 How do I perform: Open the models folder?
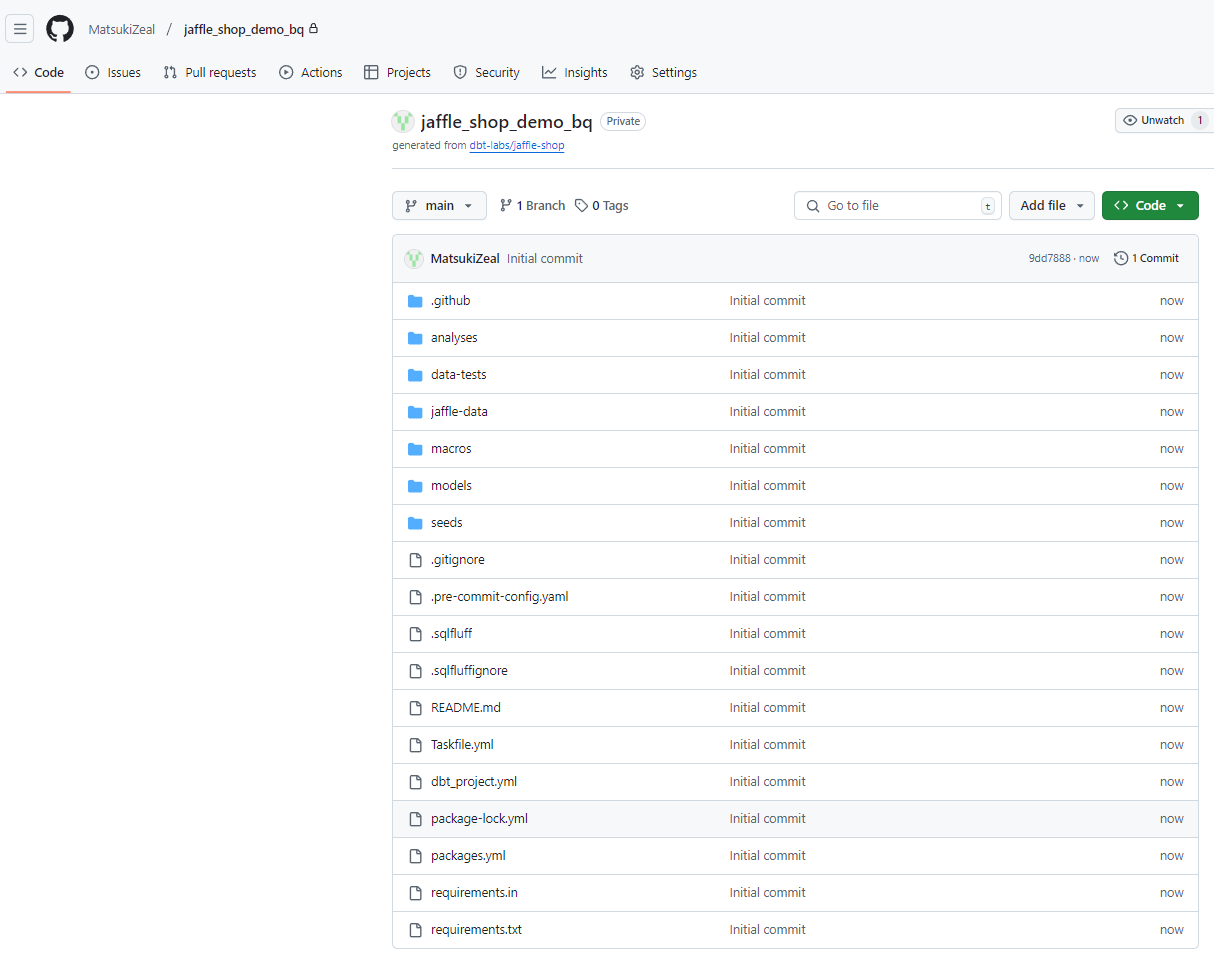coord(452,485)
